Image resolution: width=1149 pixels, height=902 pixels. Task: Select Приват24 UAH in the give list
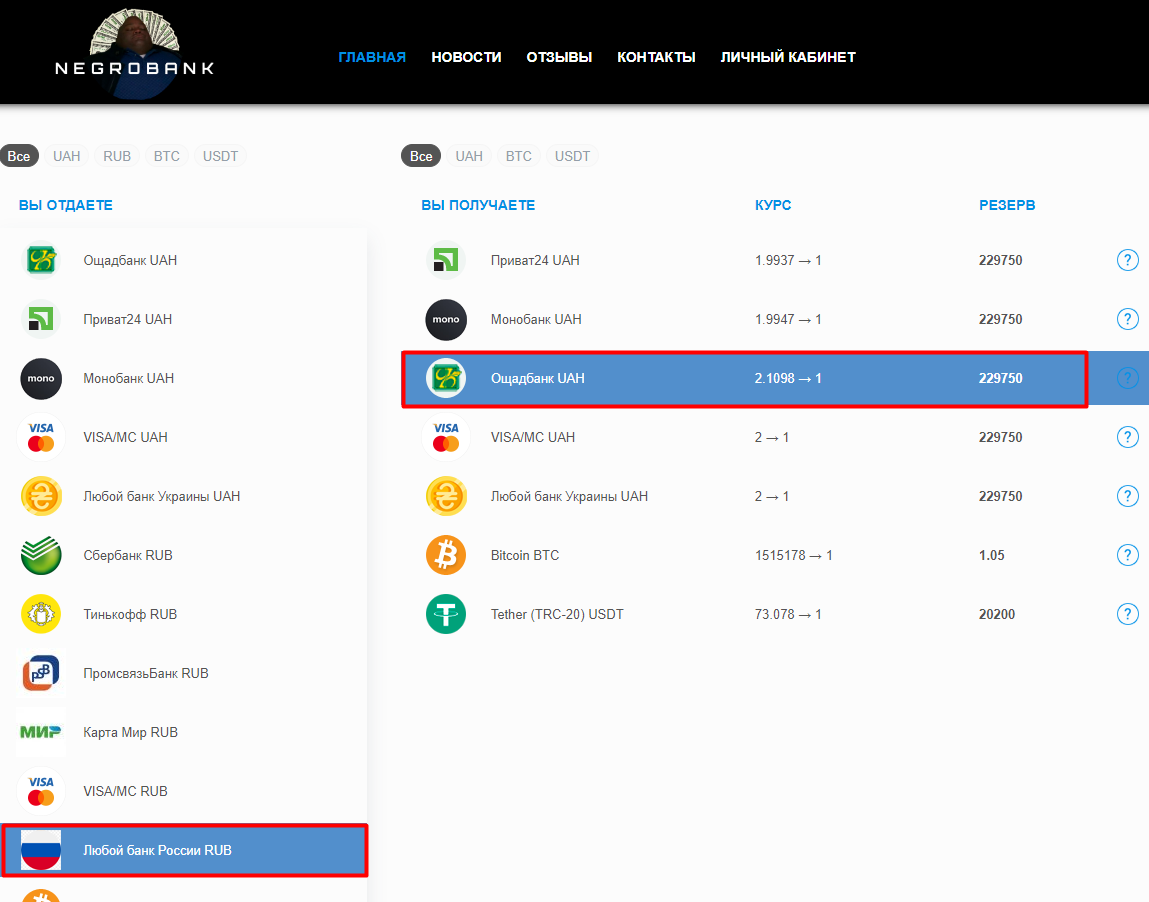tap(183, 319)
